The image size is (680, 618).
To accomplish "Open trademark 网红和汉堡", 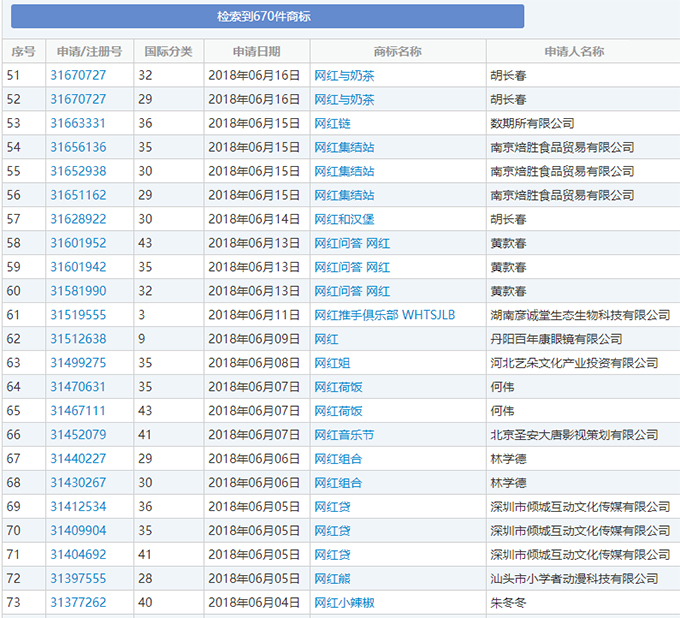I will pos(344,219).
